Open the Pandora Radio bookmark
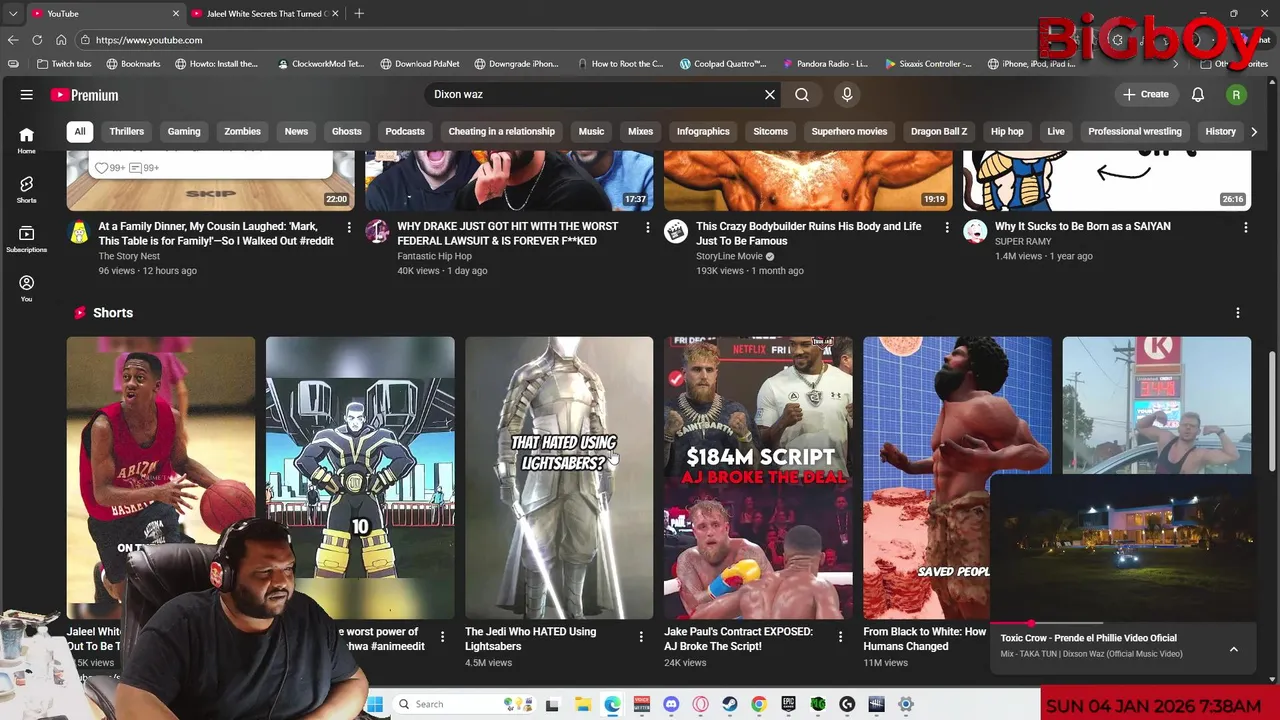The height and width of the screenshot is (720, 1280). pyautogui.click(x=825, y=63)
